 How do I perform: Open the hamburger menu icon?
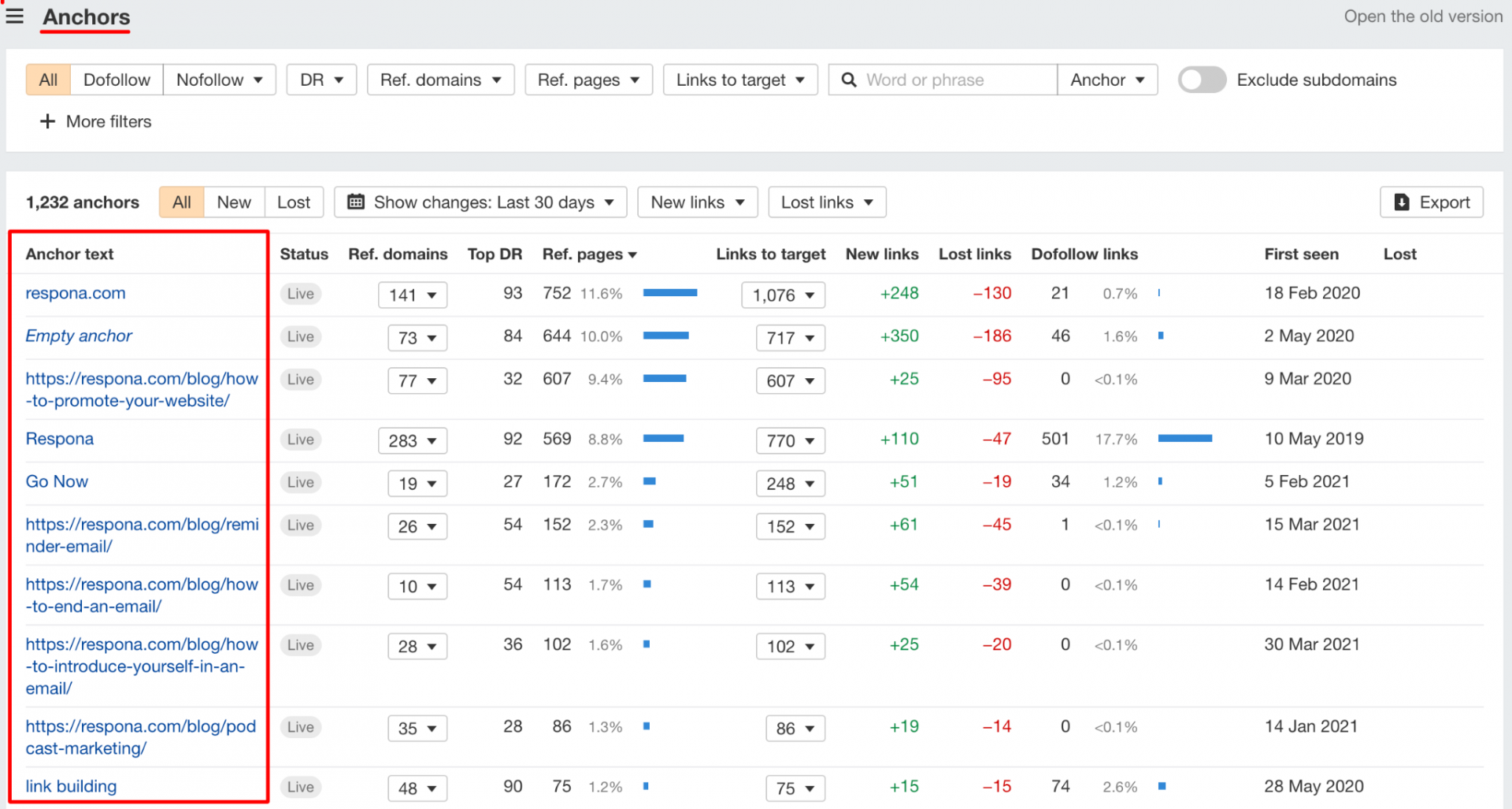(14, 16)
